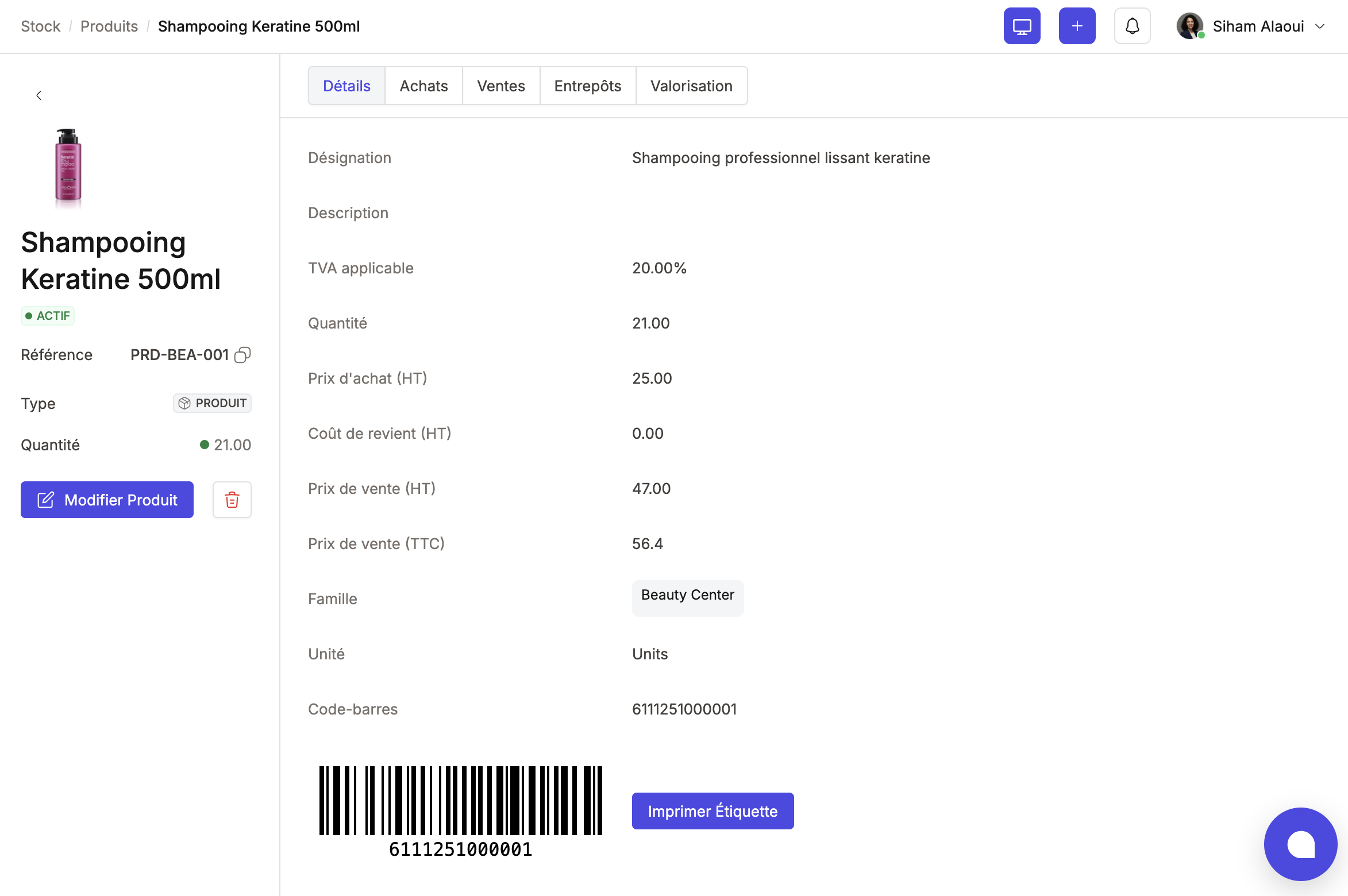
Task: Select the Détails tab
Action: [x=346, y=86]
